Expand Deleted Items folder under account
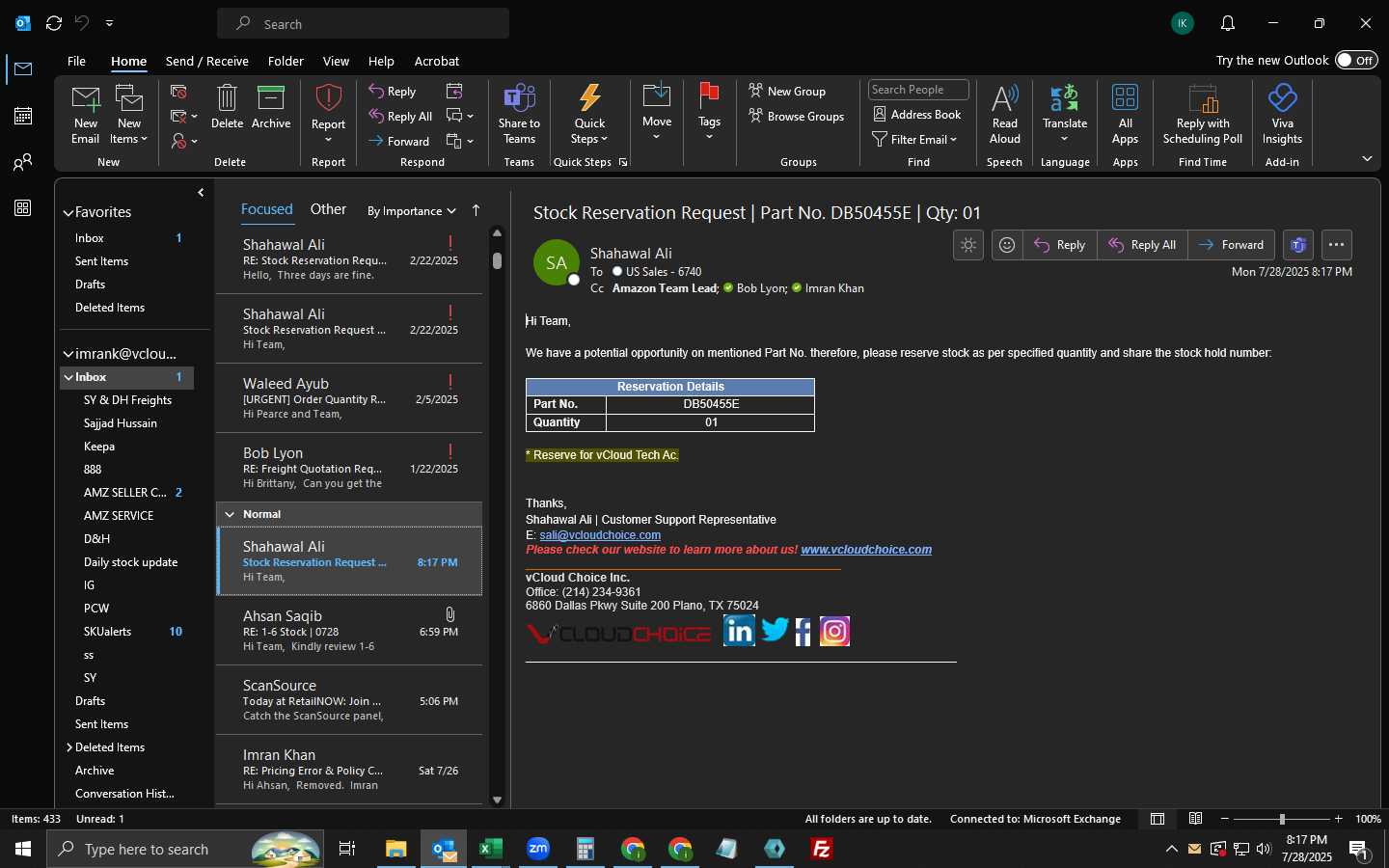1389x868 pixels. [x=69, y=747]
